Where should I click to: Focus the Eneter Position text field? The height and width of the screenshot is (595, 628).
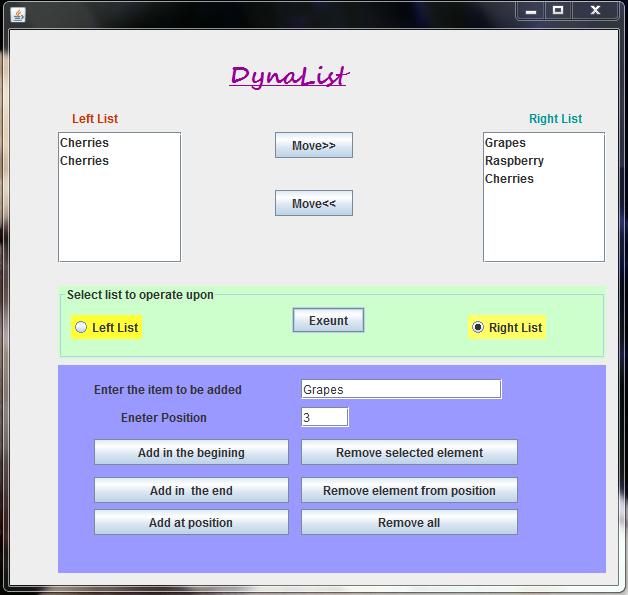[x=325, y=417]
